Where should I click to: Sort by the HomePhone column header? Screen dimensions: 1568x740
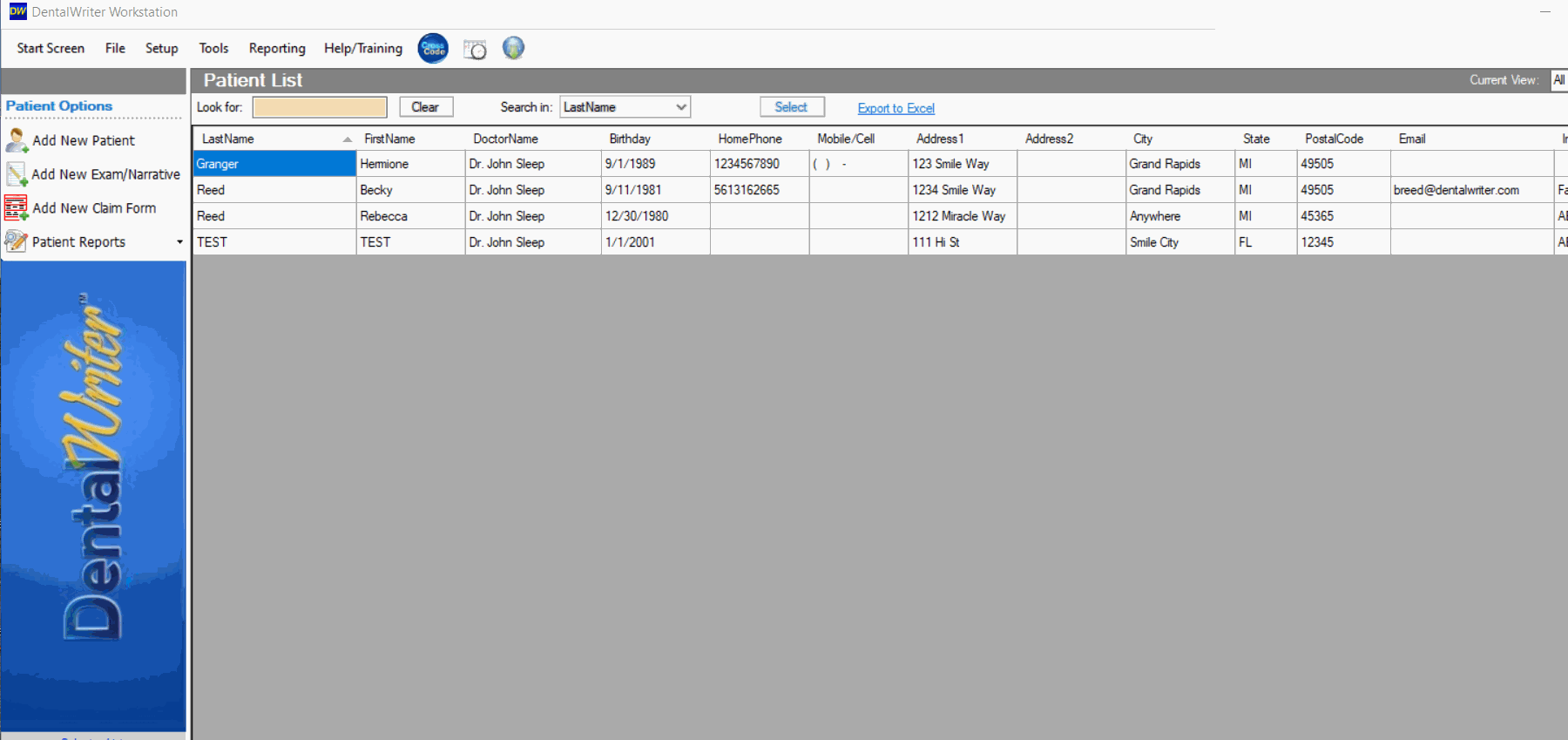click(760, 139)
